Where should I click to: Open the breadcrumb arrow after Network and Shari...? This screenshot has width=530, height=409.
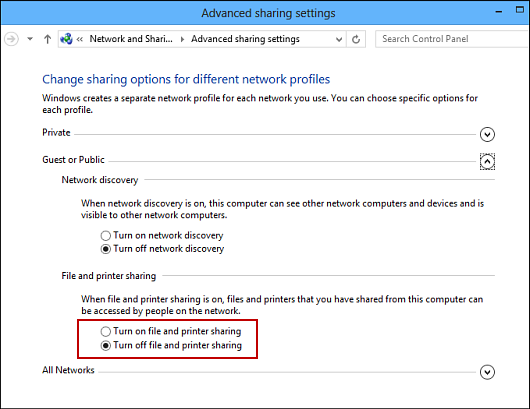[182, 39]
